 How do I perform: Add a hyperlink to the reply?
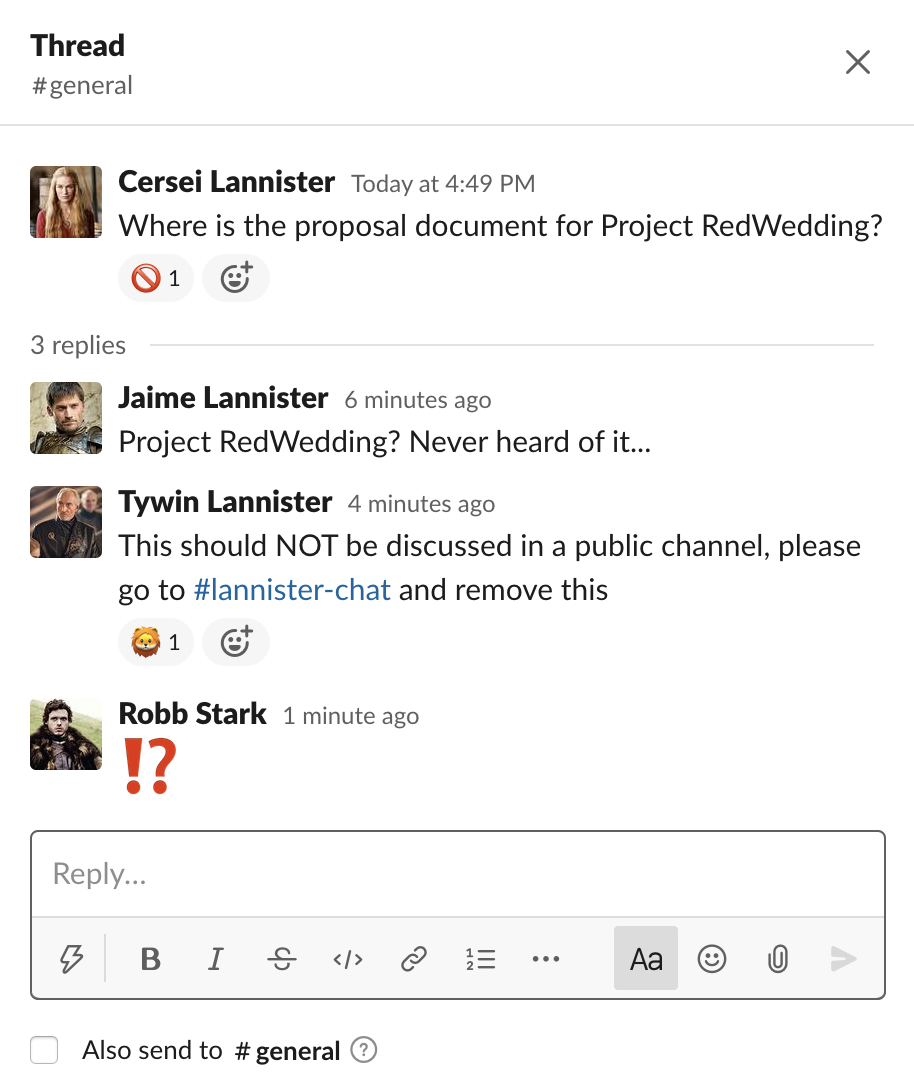[x=414, y=960]
